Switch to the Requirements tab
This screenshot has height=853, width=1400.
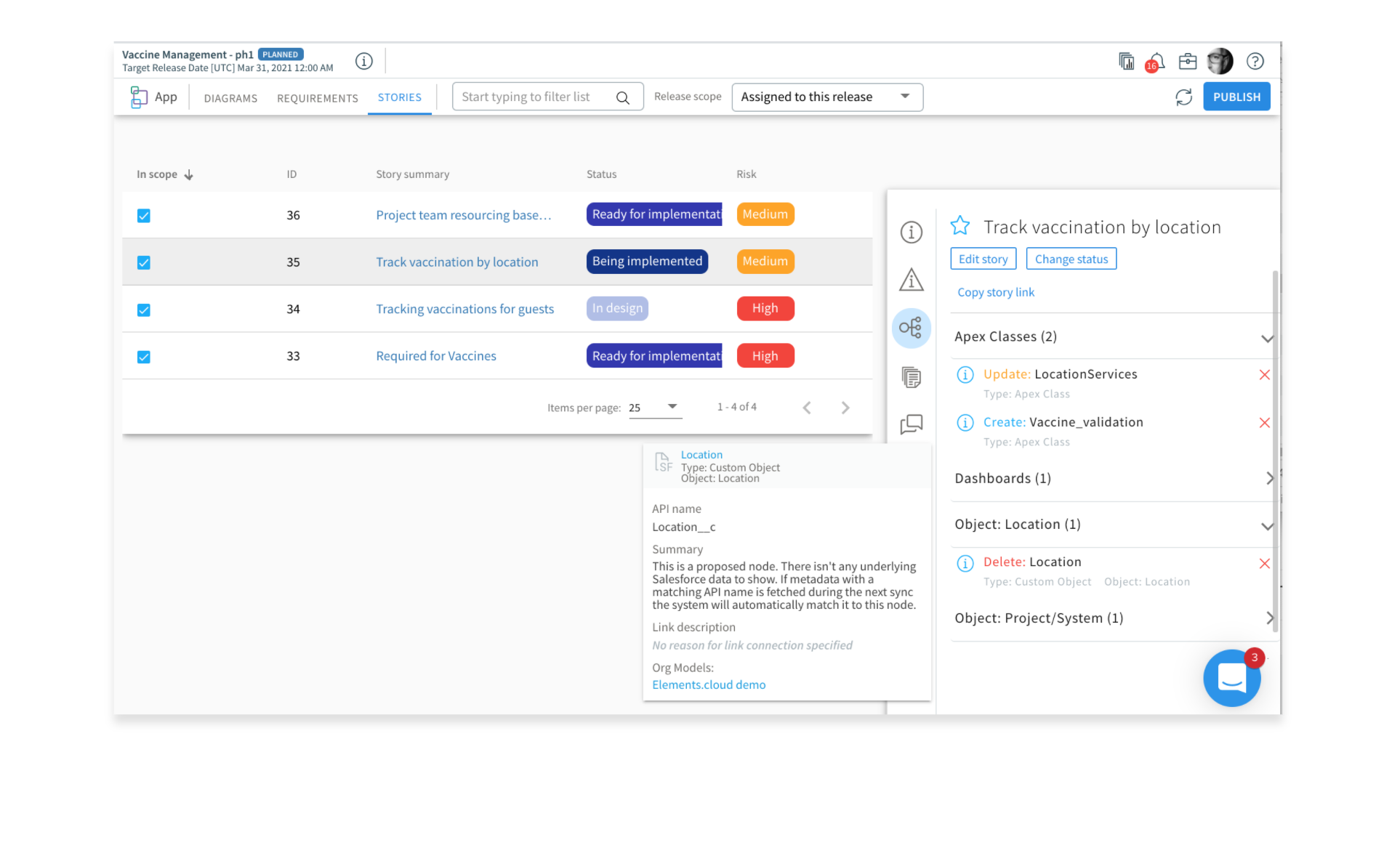tap(317, 98)
